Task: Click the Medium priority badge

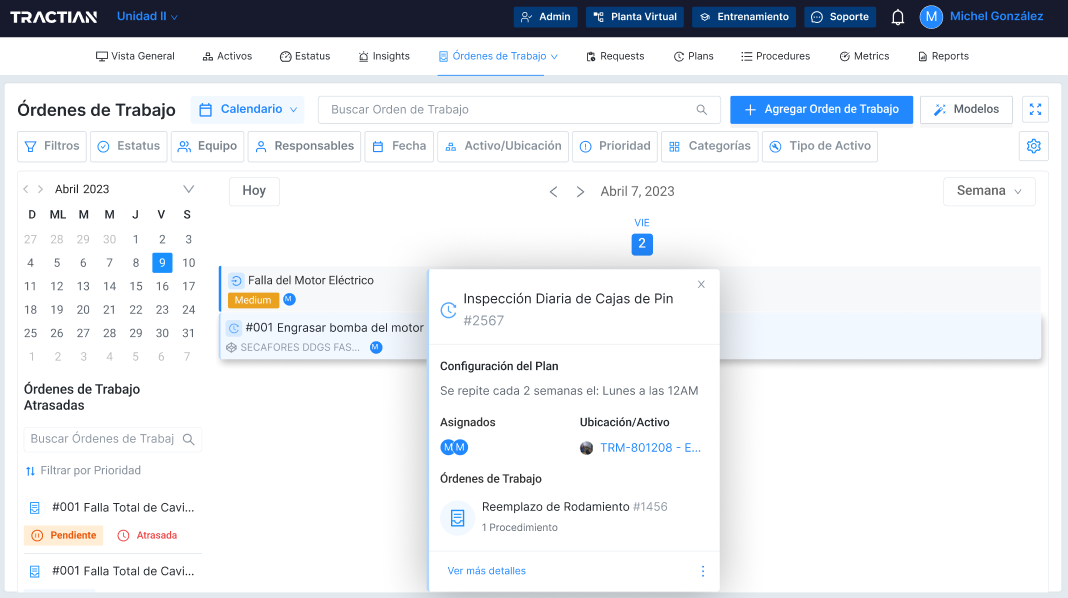Action: 252,299
